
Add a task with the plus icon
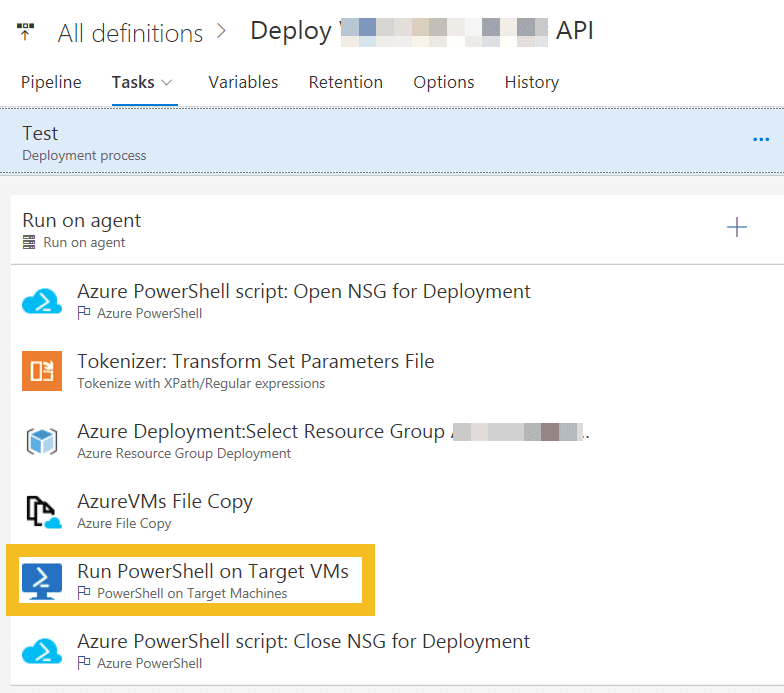[736, 227]
